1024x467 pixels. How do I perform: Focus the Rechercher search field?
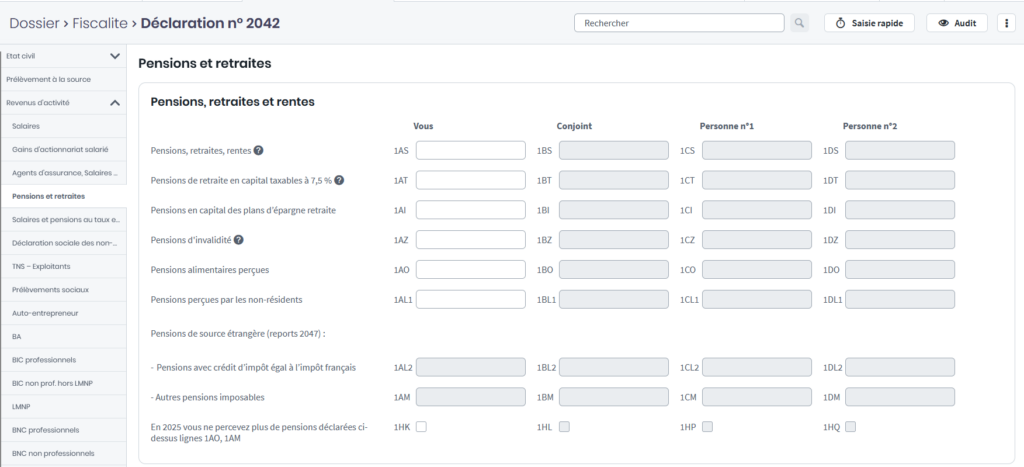[678, 22]
